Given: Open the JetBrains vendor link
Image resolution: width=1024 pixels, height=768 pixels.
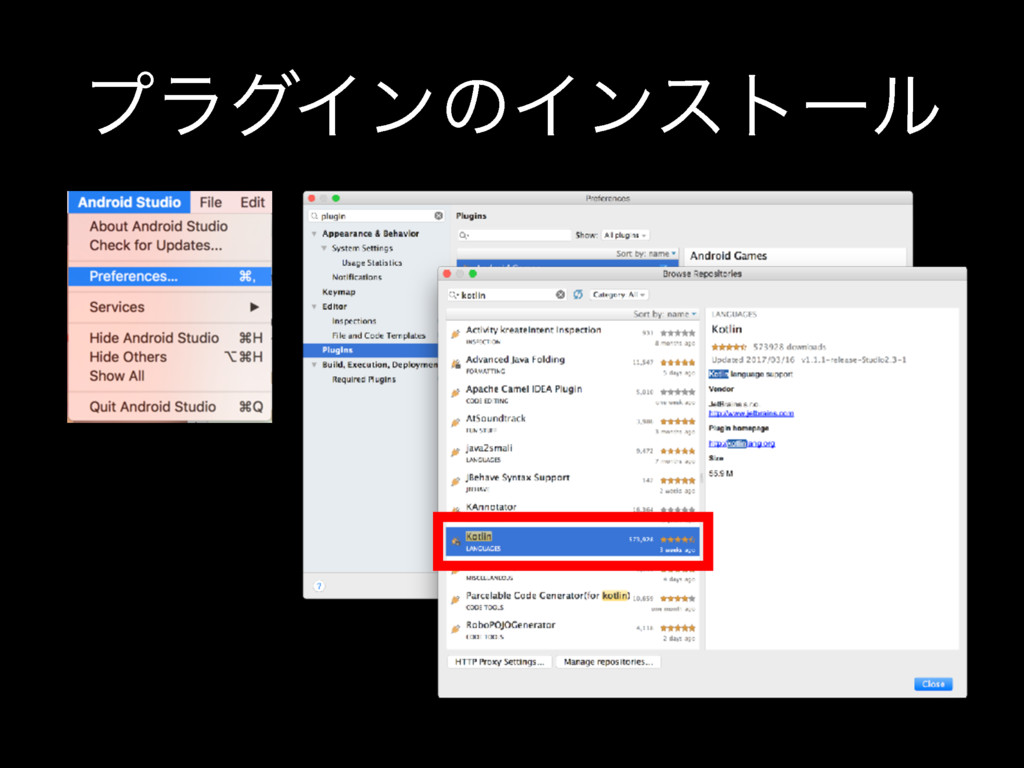Looking at the screenshot, I should click(751, 413).
